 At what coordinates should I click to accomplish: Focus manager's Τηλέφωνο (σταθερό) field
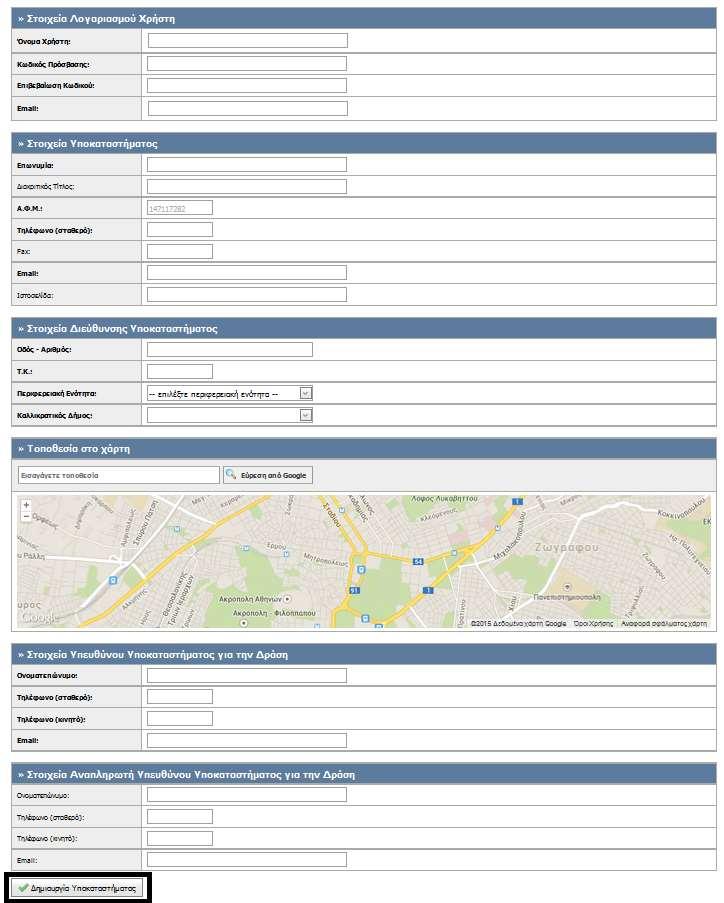click(180, 697)
